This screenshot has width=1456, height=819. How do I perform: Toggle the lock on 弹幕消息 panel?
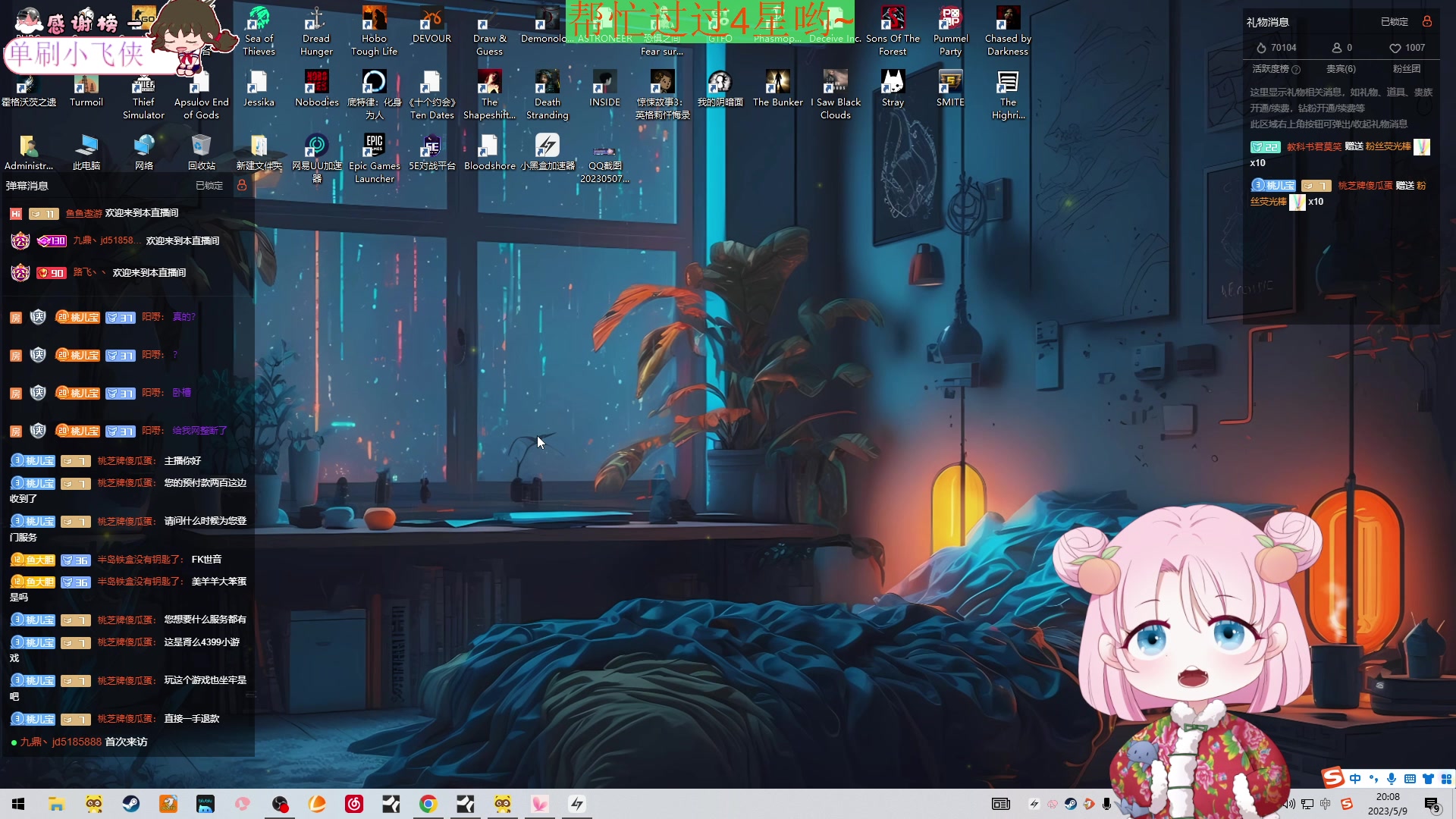[x=241, y=185]
